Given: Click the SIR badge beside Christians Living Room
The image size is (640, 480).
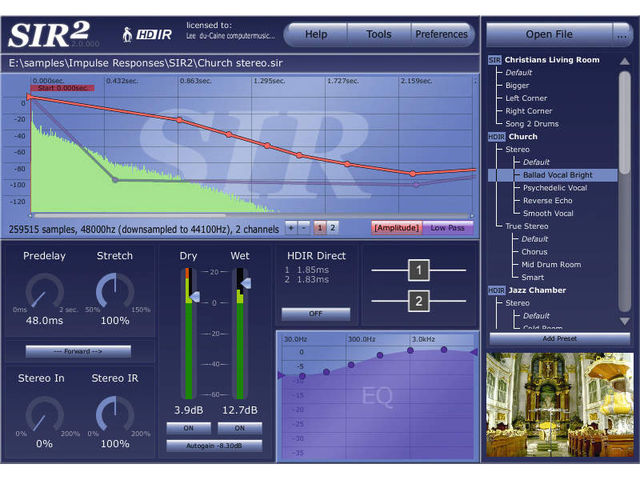Looking at the screenshot, I should tap(494, 60).
